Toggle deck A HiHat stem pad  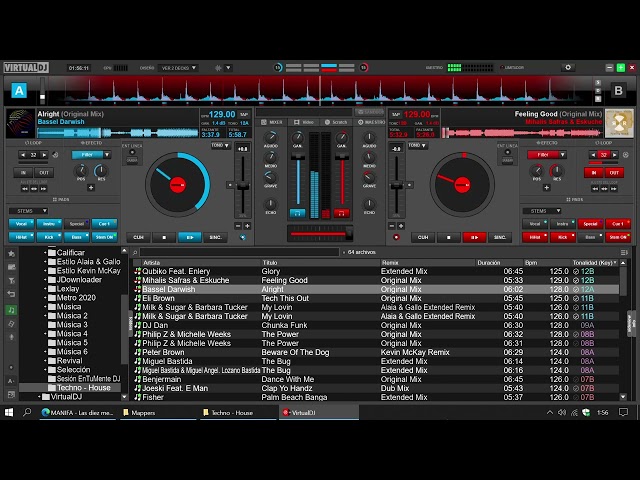click(21, 237)
